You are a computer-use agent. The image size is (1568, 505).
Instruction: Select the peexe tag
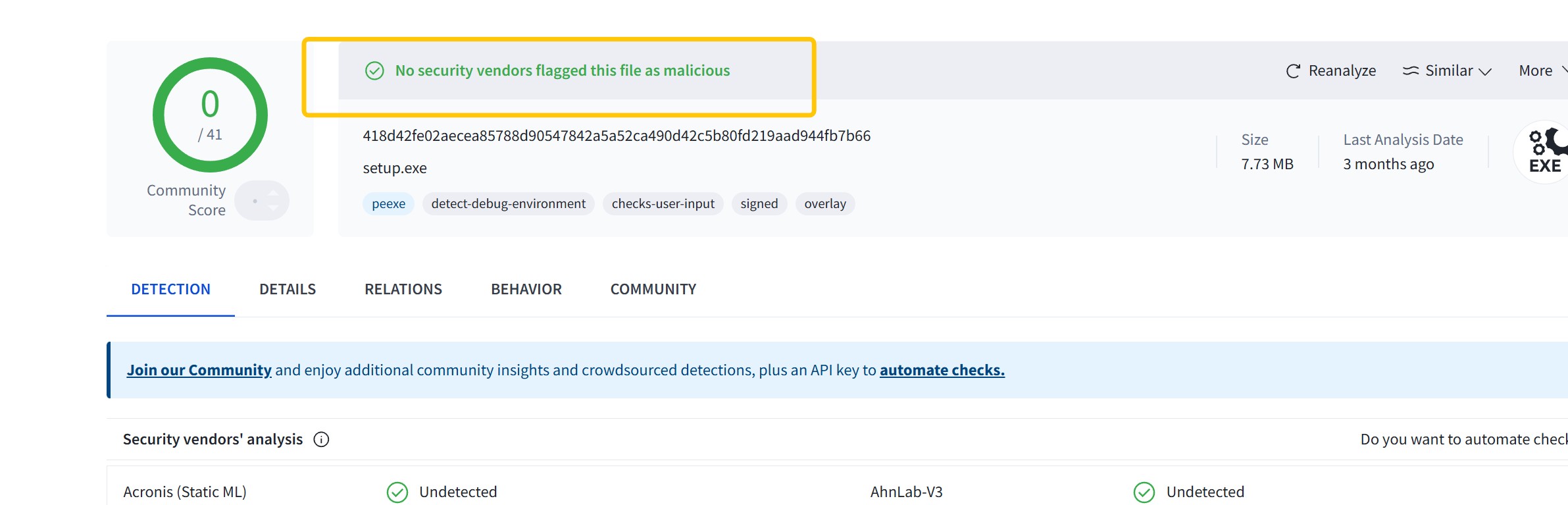[389, 203]
